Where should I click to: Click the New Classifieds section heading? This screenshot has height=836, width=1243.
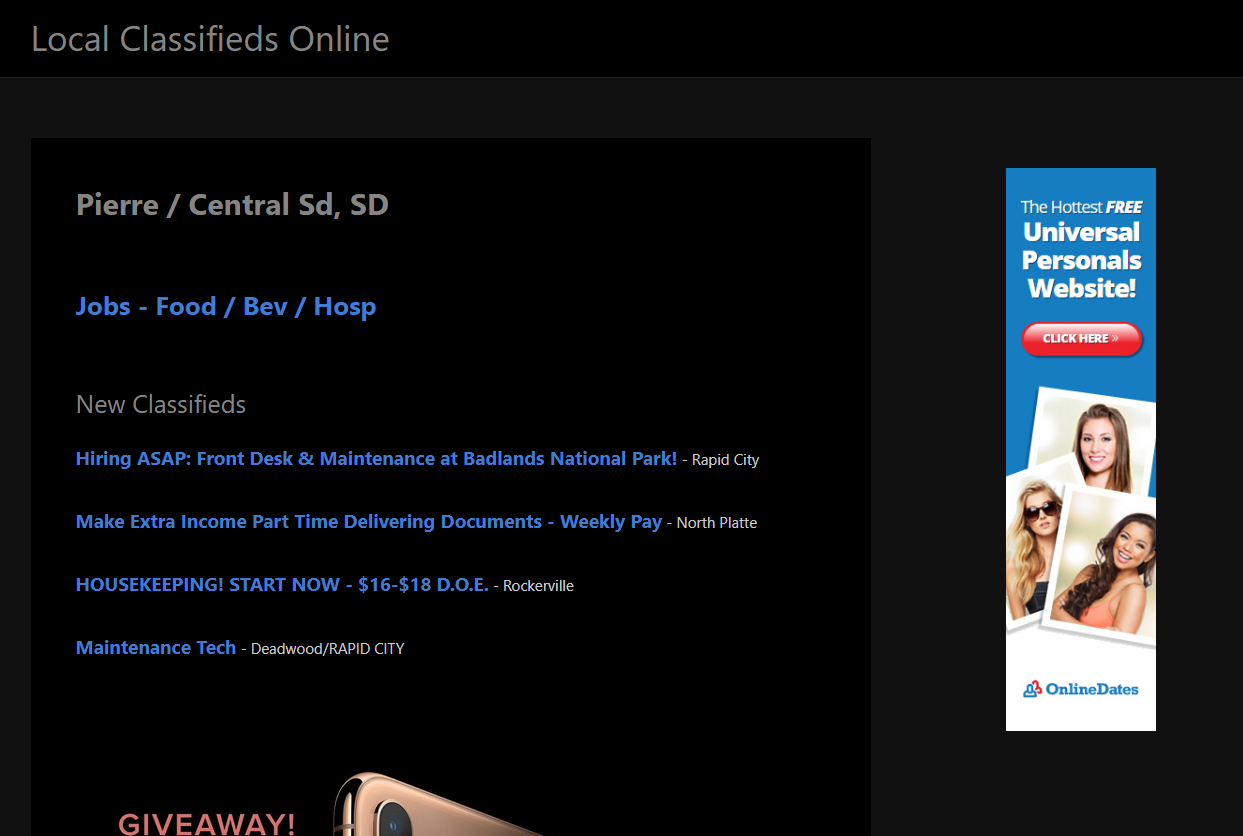coord(161,405)
